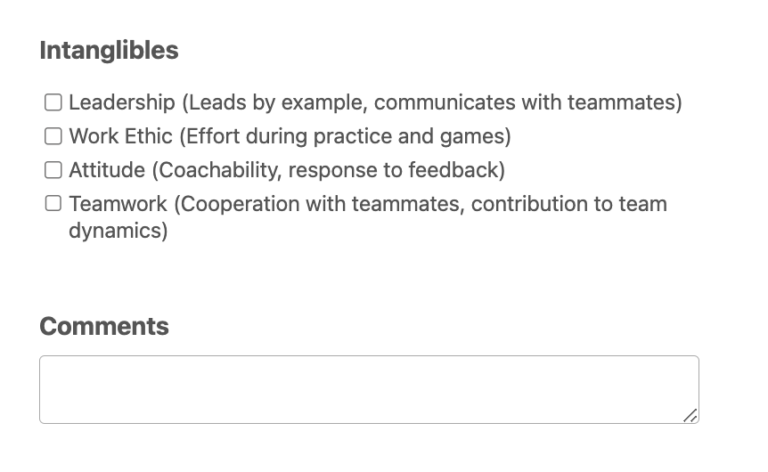Click the Comments section heading
The width and height of the screenshot is (768, 472).
tap(104, 326)
